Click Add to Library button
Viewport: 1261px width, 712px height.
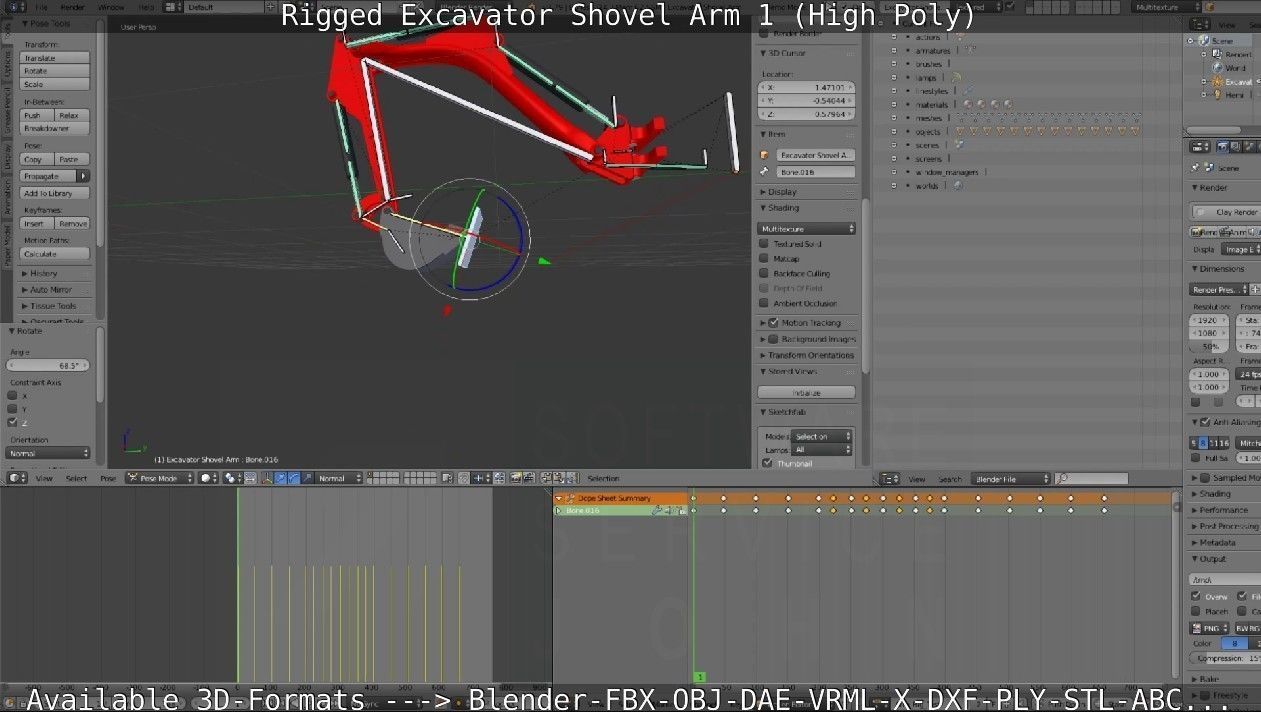tap(55, 193)
